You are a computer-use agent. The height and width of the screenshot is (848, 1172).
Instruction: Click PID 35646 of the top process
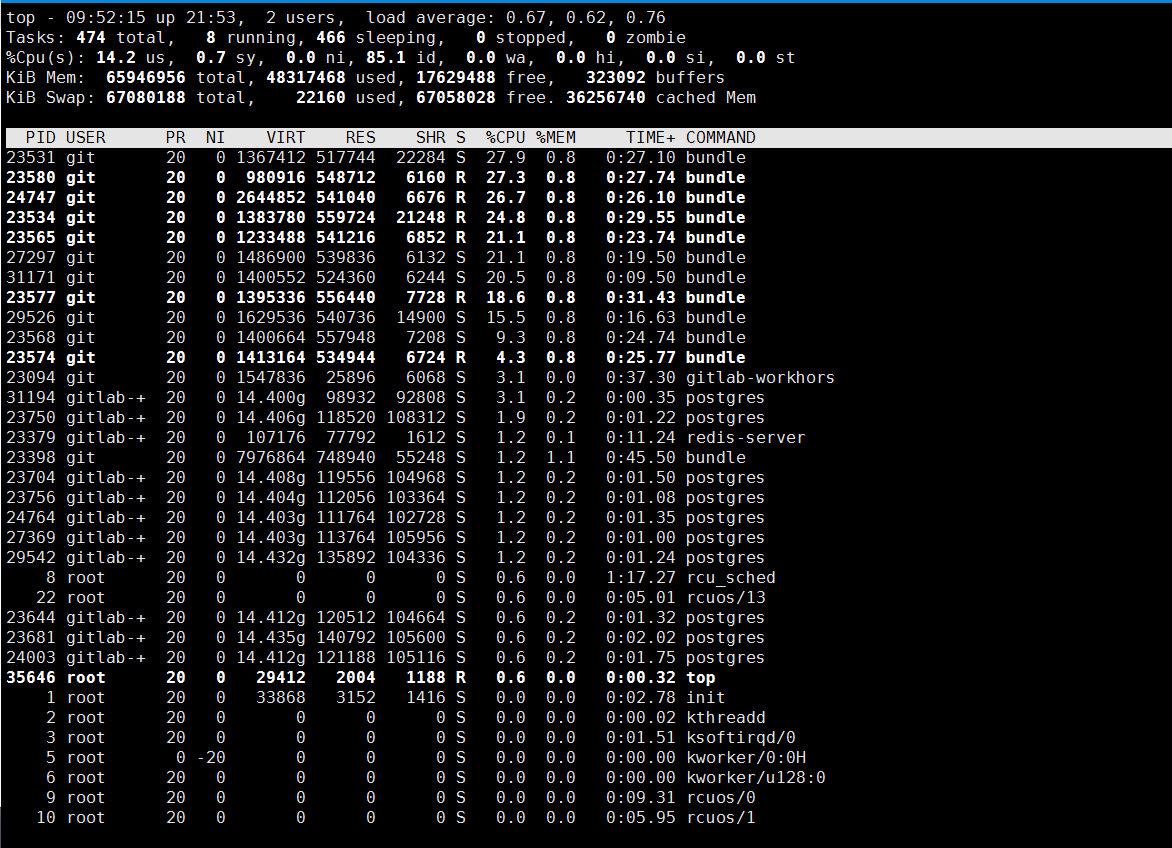pyautogui.click(x=31, y=678)
